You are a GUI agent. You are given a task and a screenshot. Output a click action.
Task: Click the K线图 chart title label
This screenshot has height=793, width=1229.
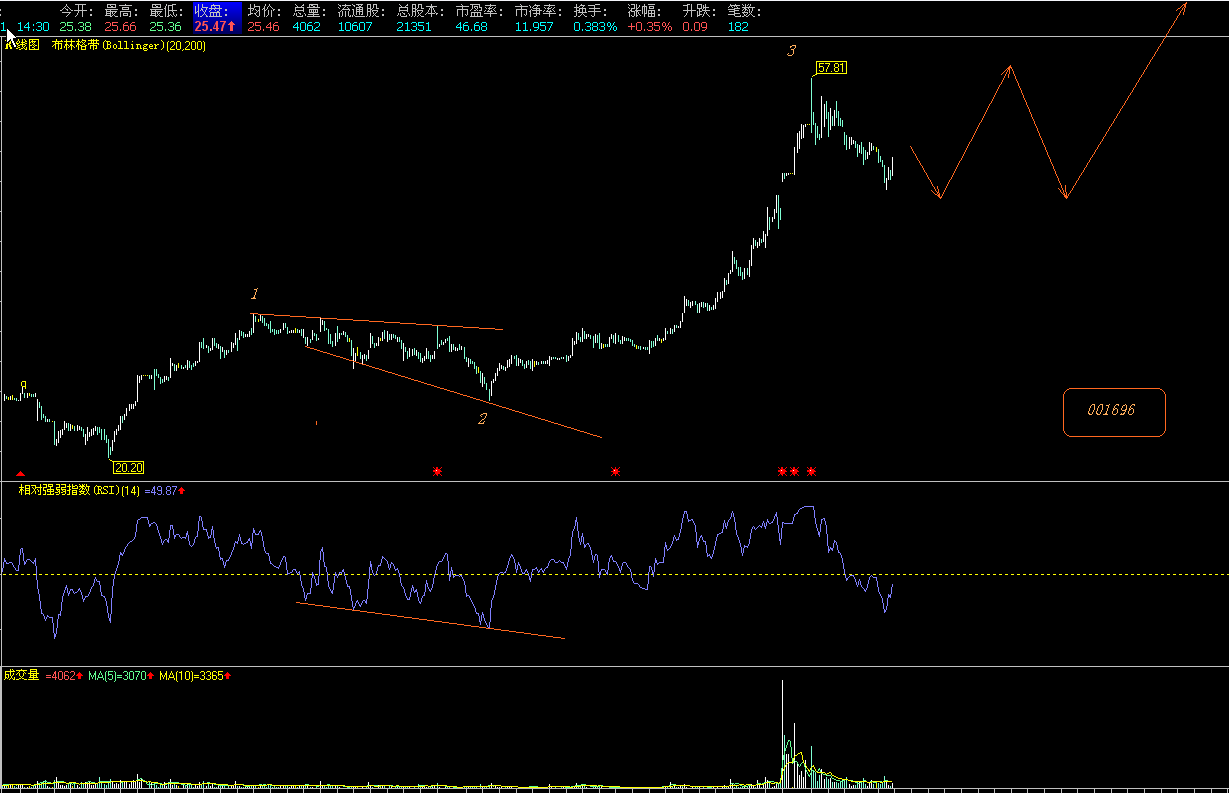[x=21, y=45]
